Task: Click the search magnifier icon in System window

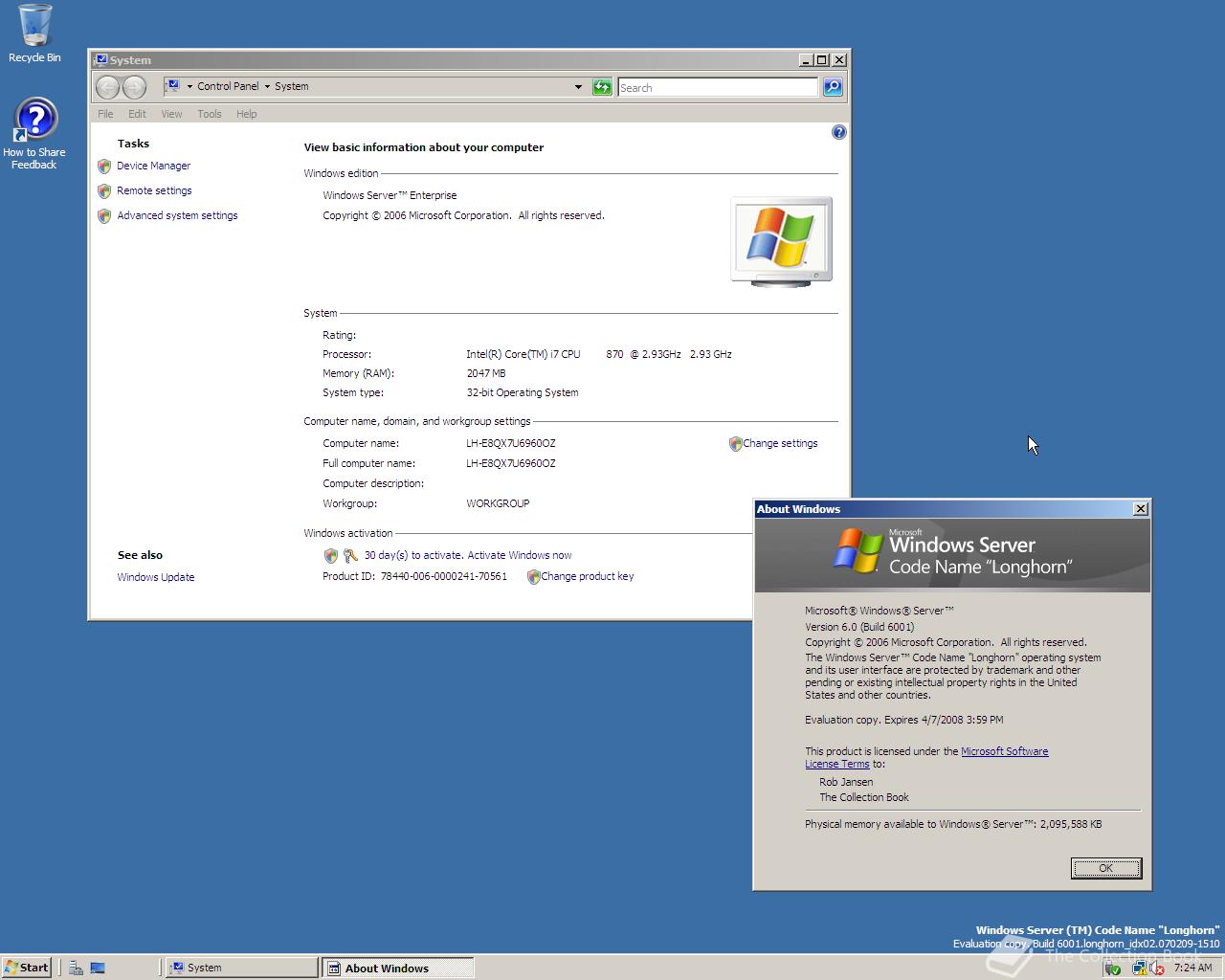Action: coord(833,87)
